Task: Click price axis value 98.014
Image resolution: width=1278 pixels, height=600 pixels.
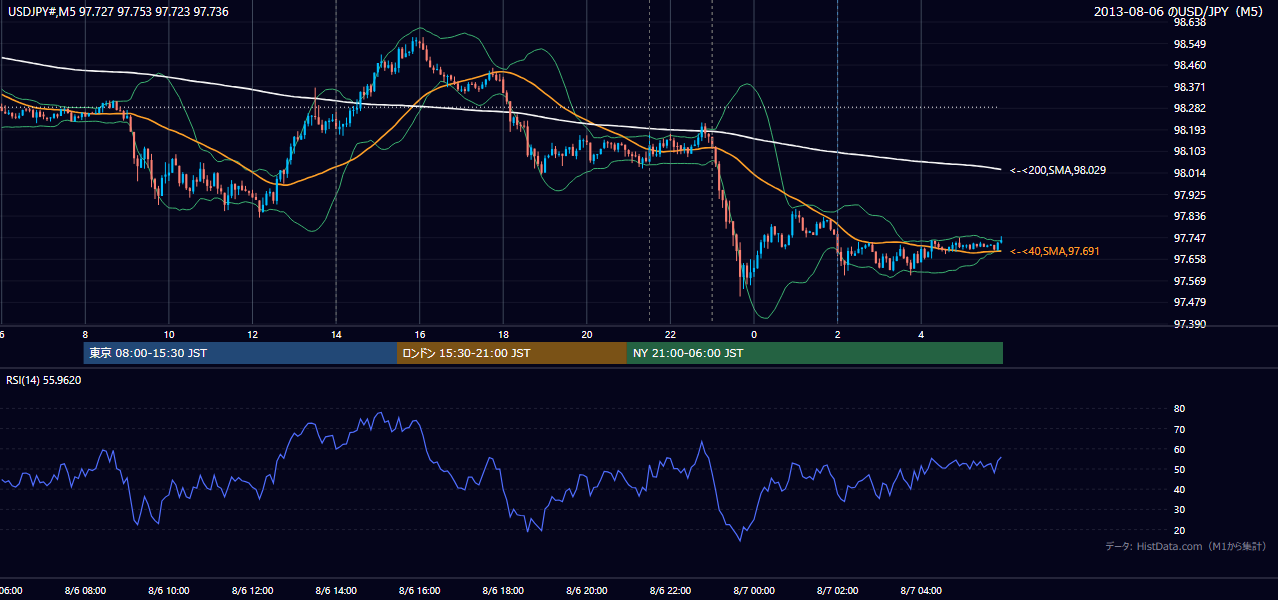Action: pyautogui.click(x=1189, y=173)
